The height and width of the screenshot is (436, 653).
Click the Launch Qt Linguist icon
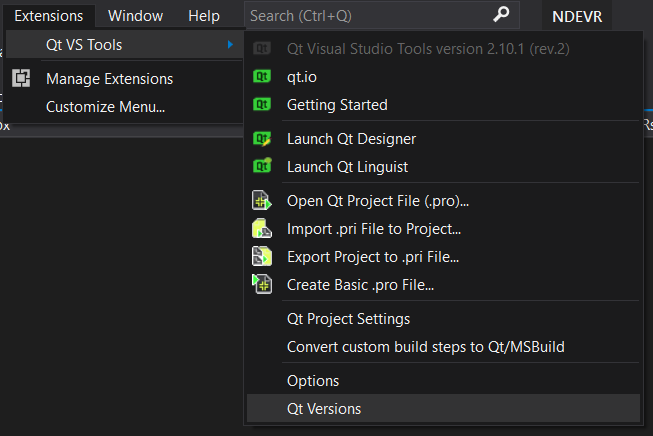[262, 166]
